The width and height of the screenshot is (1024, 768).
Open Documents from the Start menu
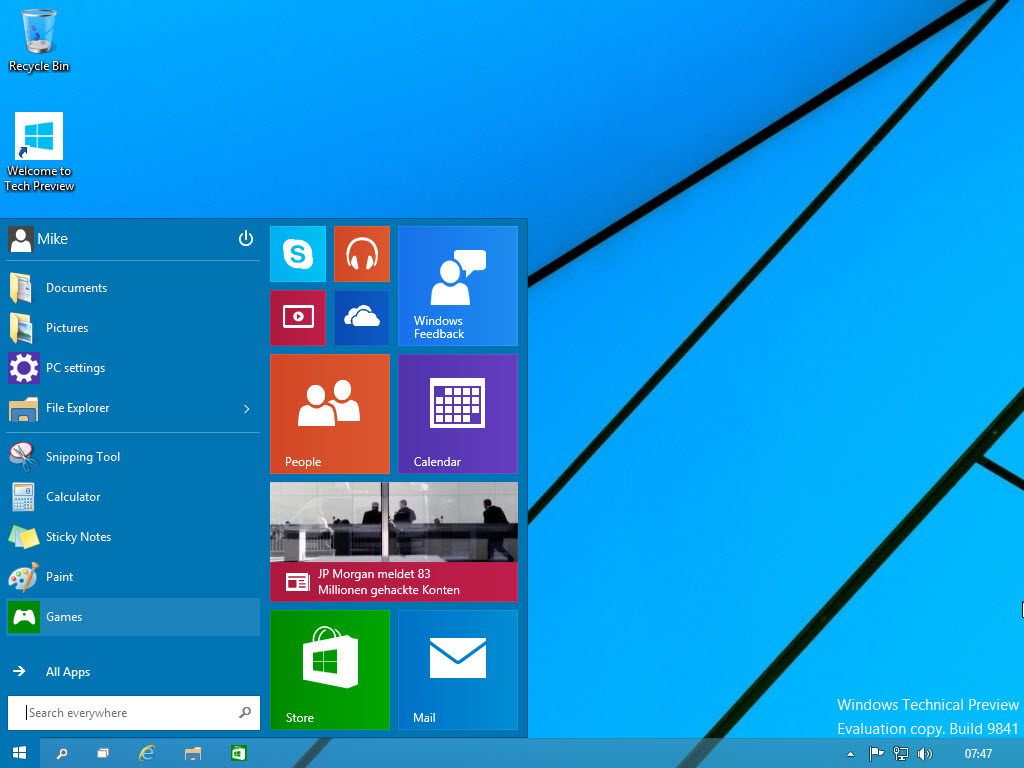(133, 288)
